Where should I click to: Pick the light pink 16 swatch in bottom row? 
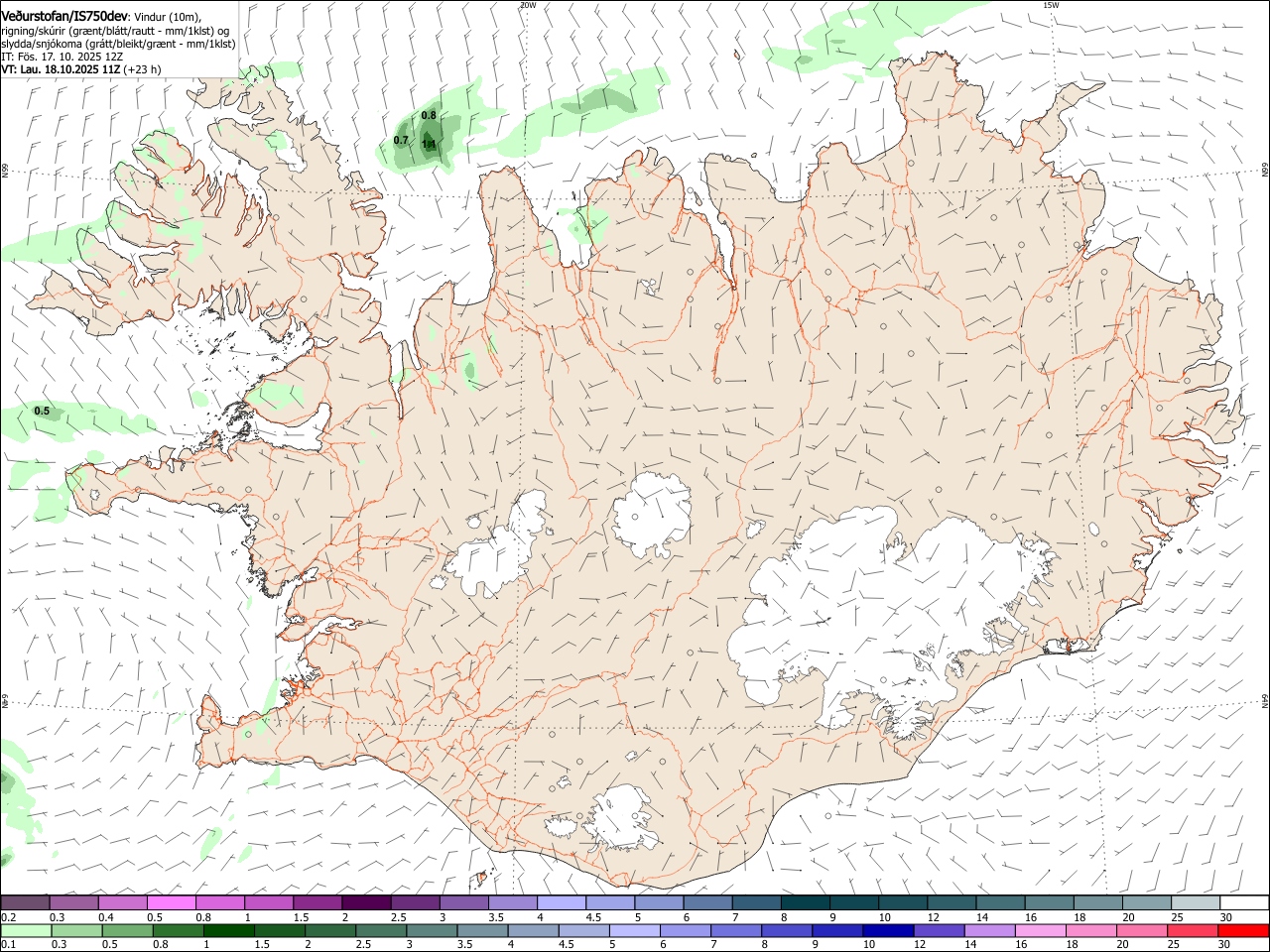(1040, 930)
